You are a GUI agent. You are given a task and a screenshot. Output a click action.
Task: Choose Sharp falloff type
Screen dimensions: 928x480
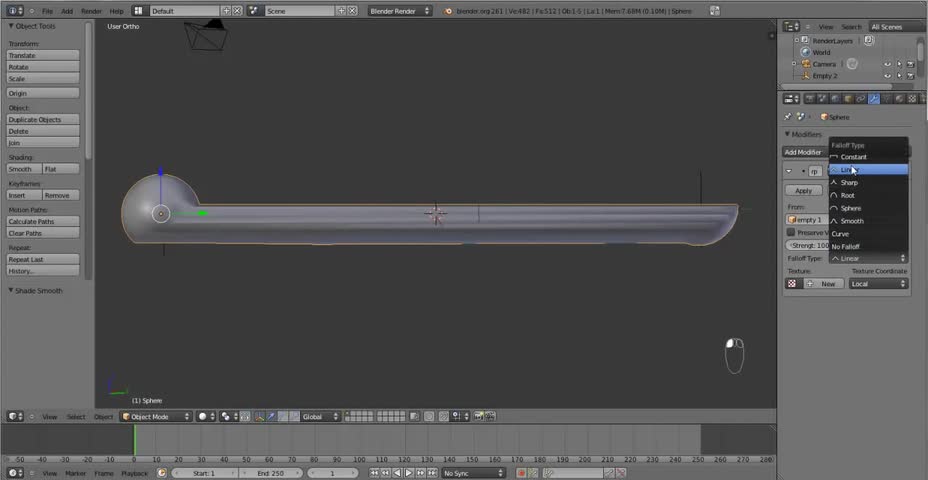coord(868,182)
